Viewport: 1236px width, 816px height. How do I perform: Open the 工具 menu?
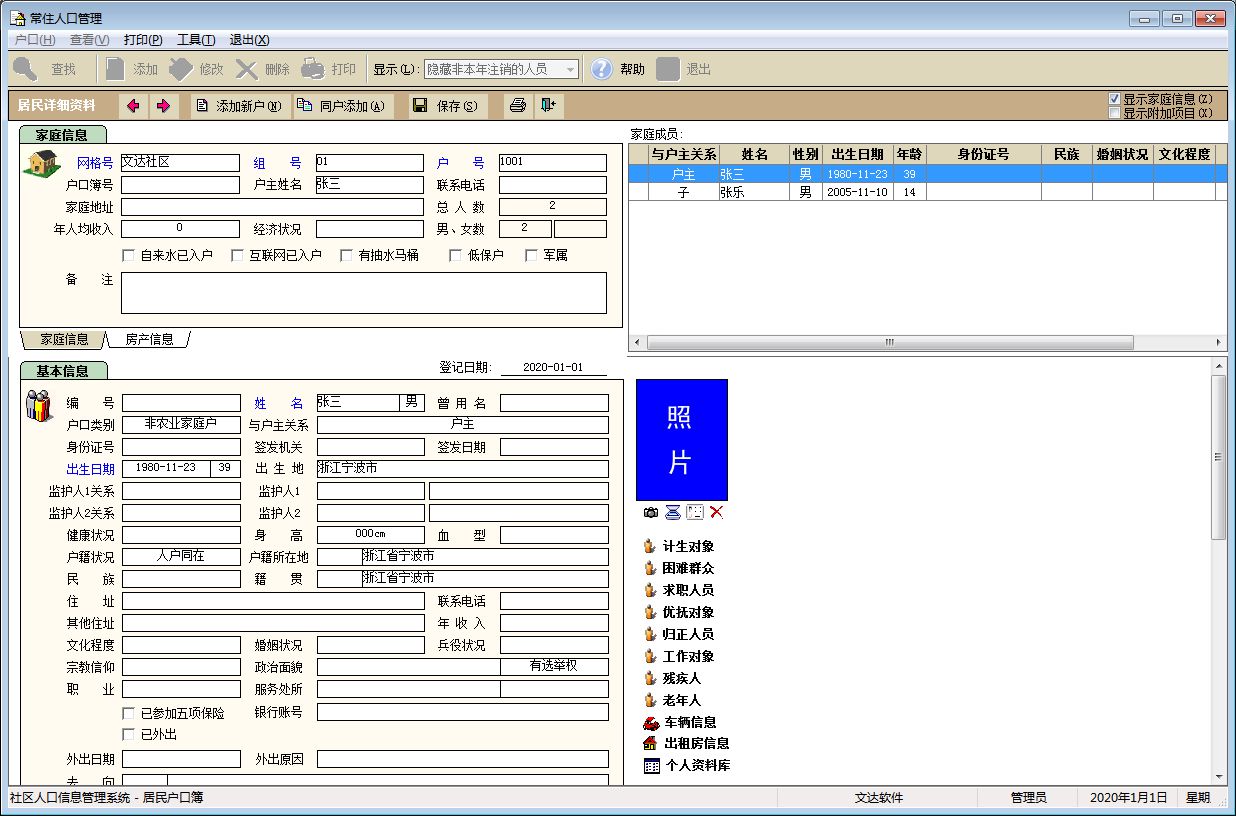[x=195, y=40]
